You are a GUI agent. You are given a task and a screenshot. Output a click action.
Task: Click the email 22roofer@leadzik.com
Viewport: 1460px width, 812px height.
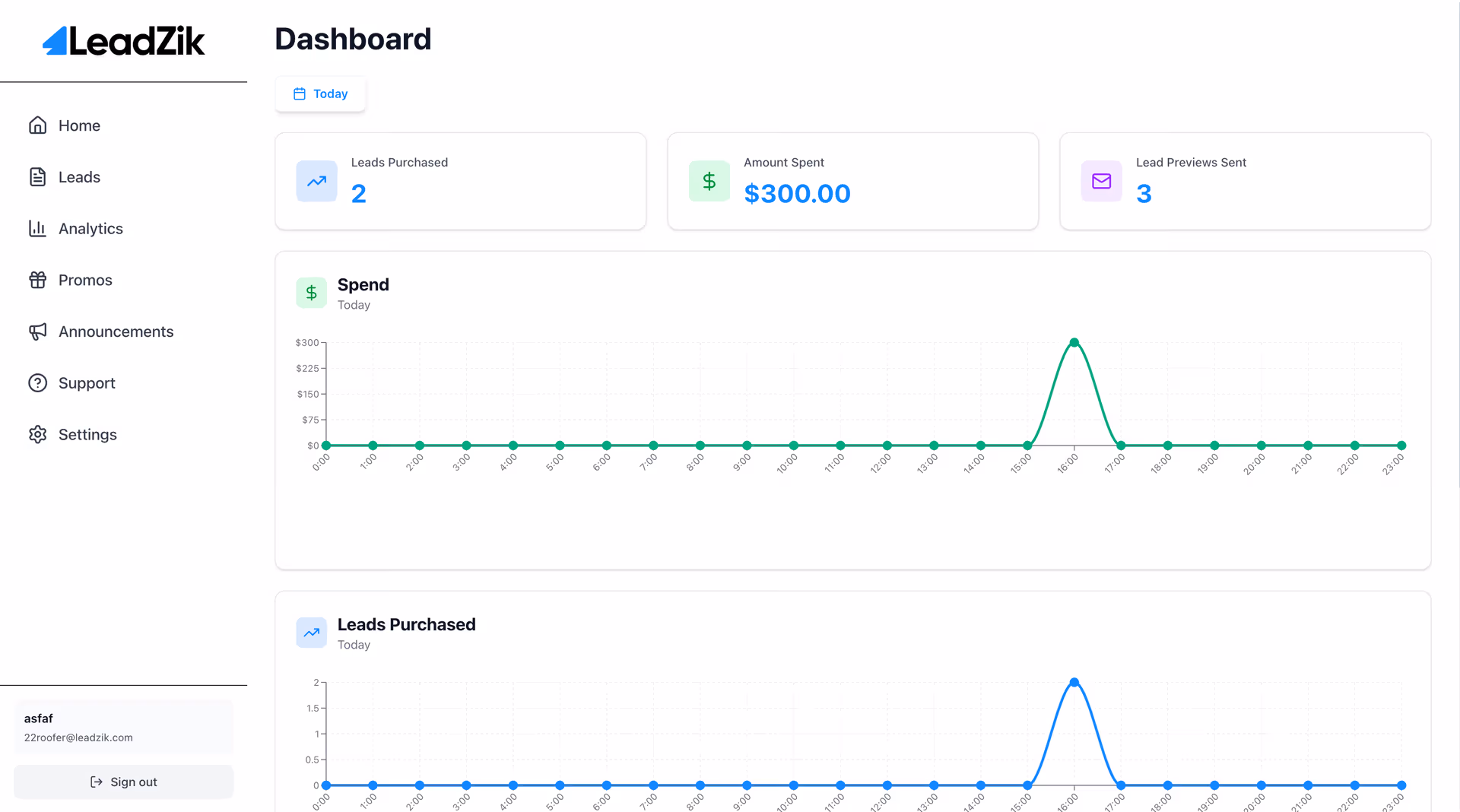pos(78,737)
